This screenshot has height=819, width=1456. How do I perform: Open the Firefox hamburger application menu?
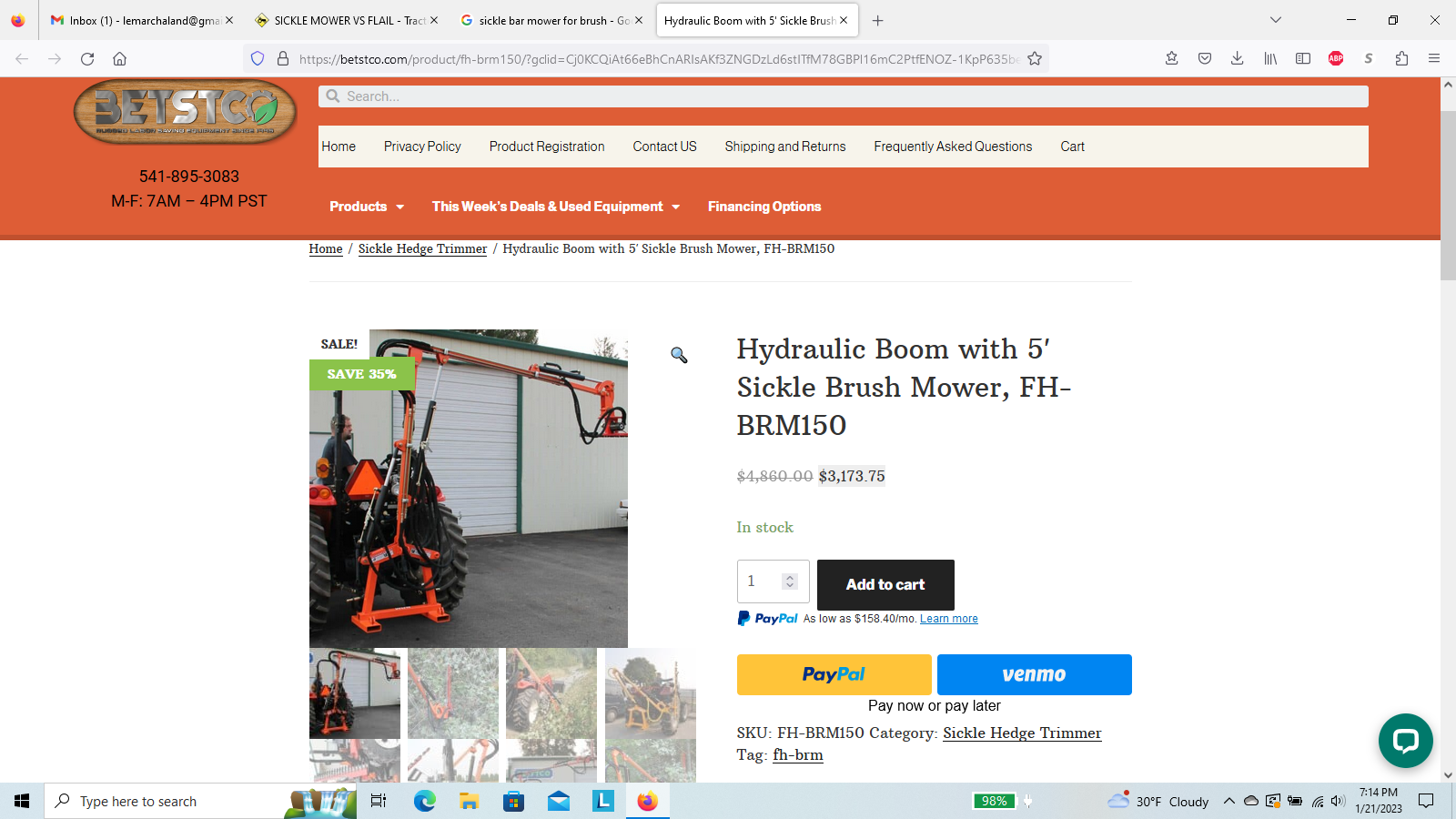click(x=1434, y=58)
